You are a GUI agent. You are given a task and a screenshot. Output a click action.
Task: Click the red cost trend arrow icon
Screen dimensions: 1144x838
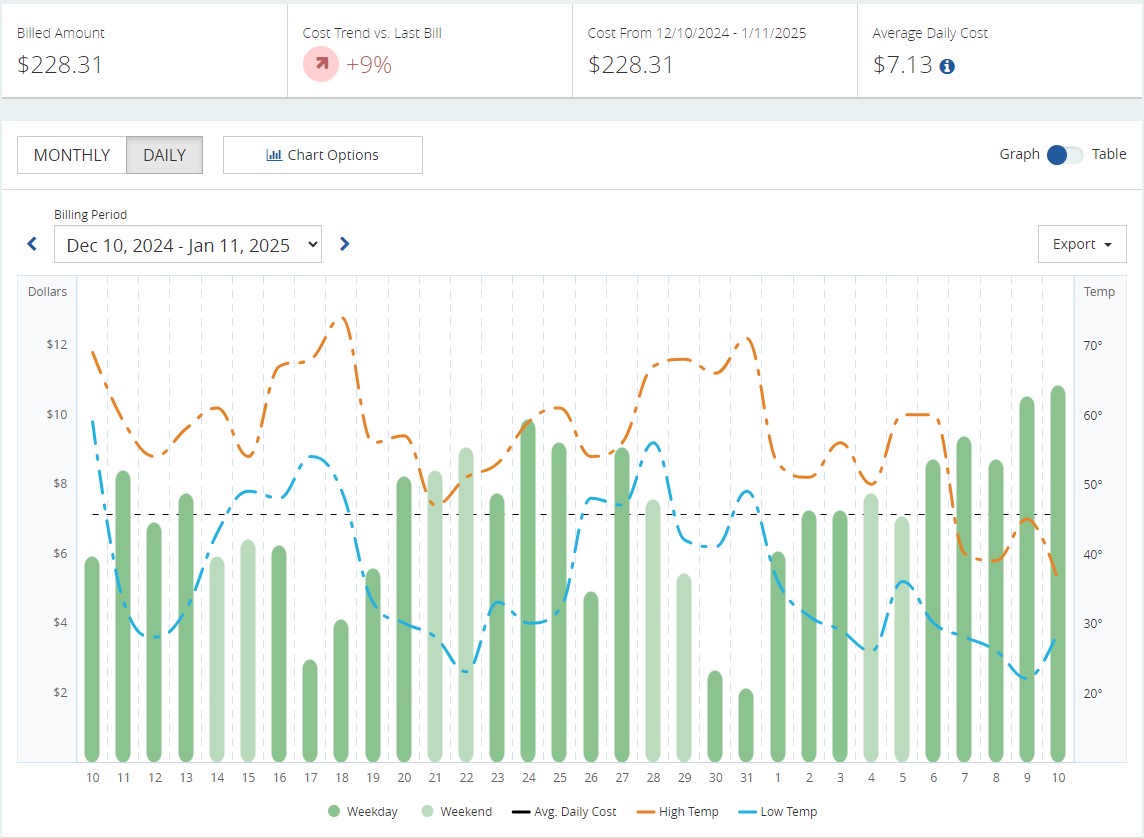click(x=321, y=65)
